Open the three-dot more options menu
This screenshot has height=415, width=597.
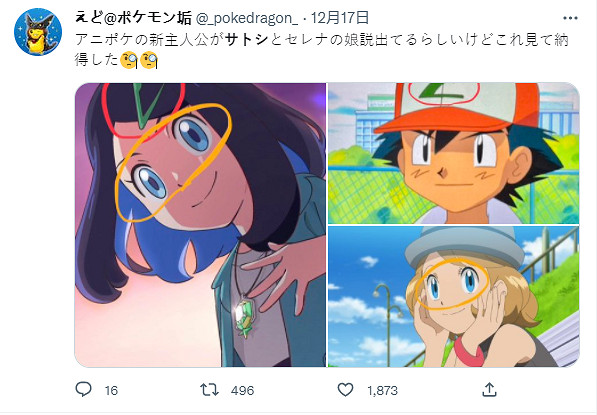pyautogui.click(x=570, y=18)
